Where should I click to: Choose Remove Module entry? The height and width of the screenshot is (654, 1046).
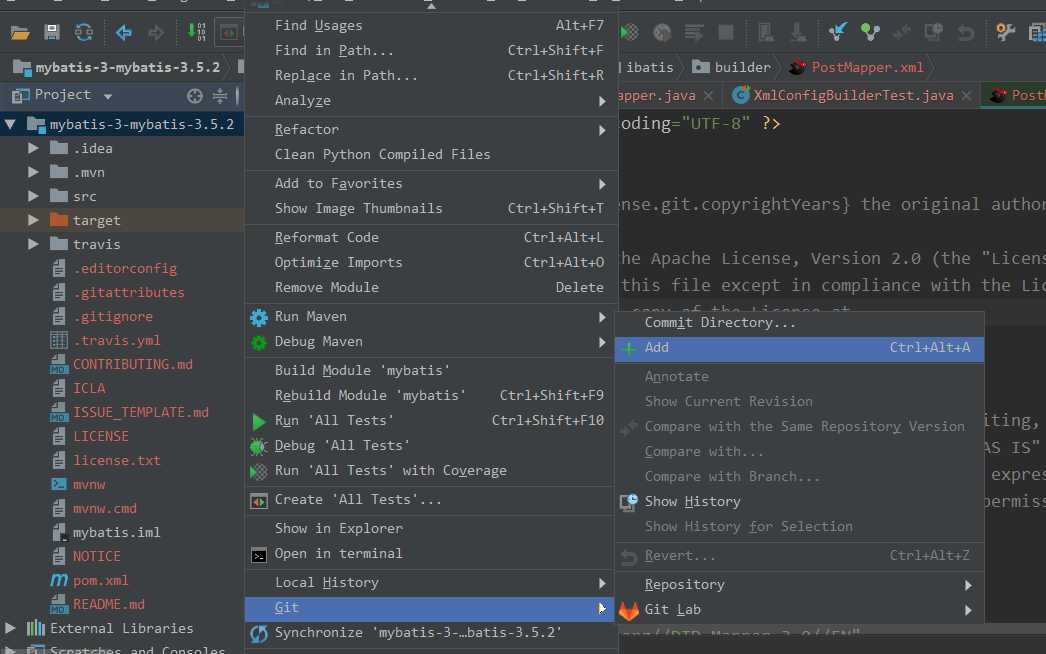[431, 288]
